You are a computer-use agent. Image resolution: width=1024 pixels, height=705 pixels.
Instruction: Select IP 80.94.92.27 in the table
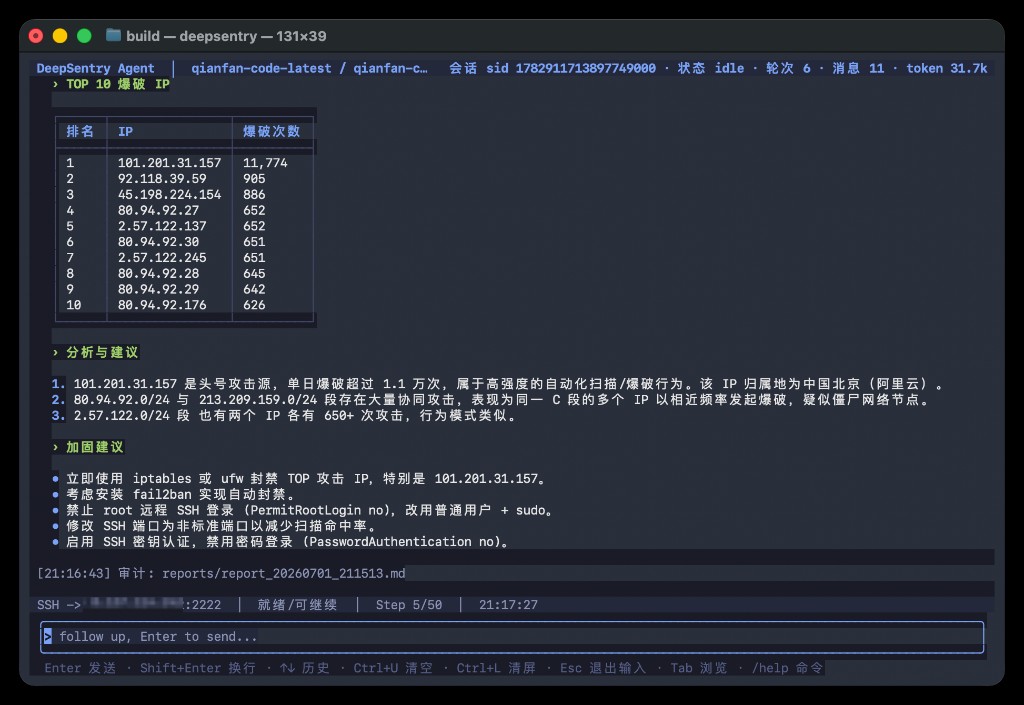(x=158, y=210)
